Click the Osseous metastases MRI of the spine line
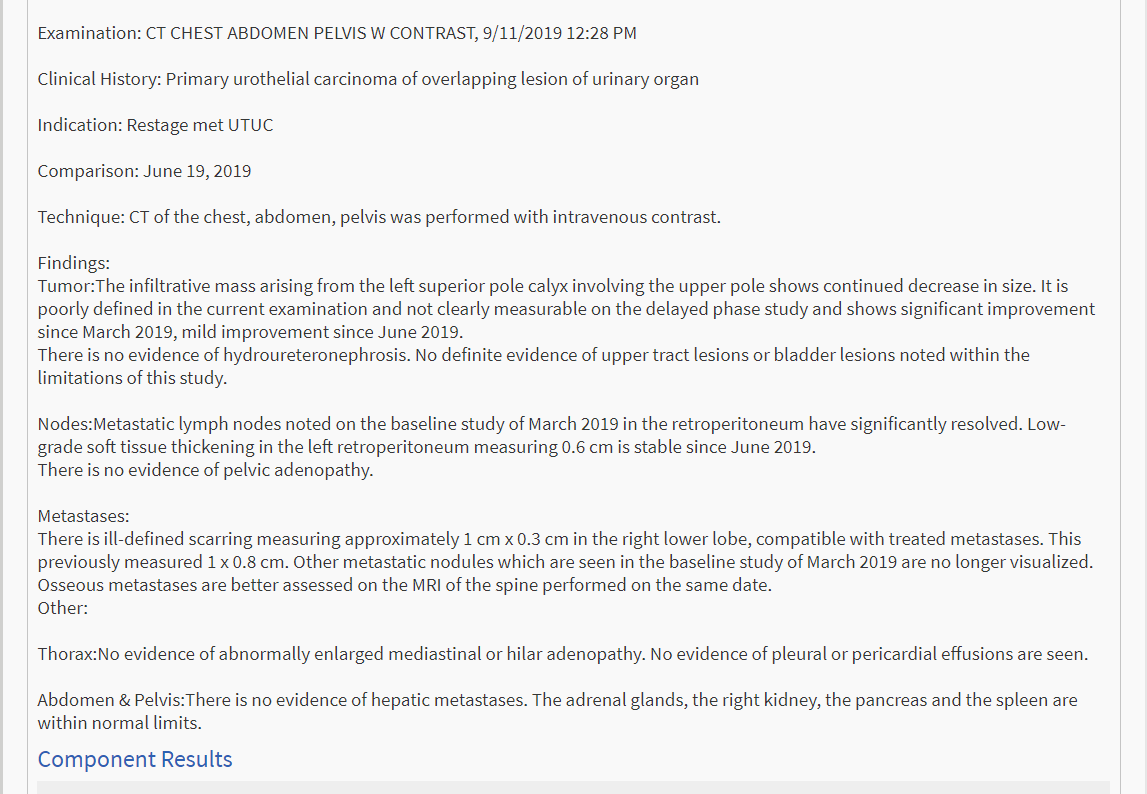The image size is (1147, 794). [405, 585]
